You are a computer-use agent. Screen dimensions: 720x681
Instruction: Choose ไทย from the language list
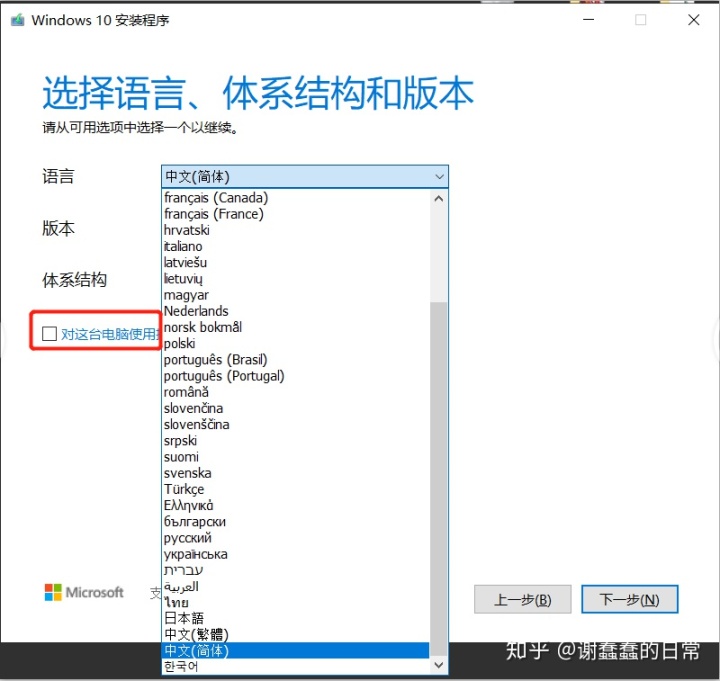click(x=296, y=602)
